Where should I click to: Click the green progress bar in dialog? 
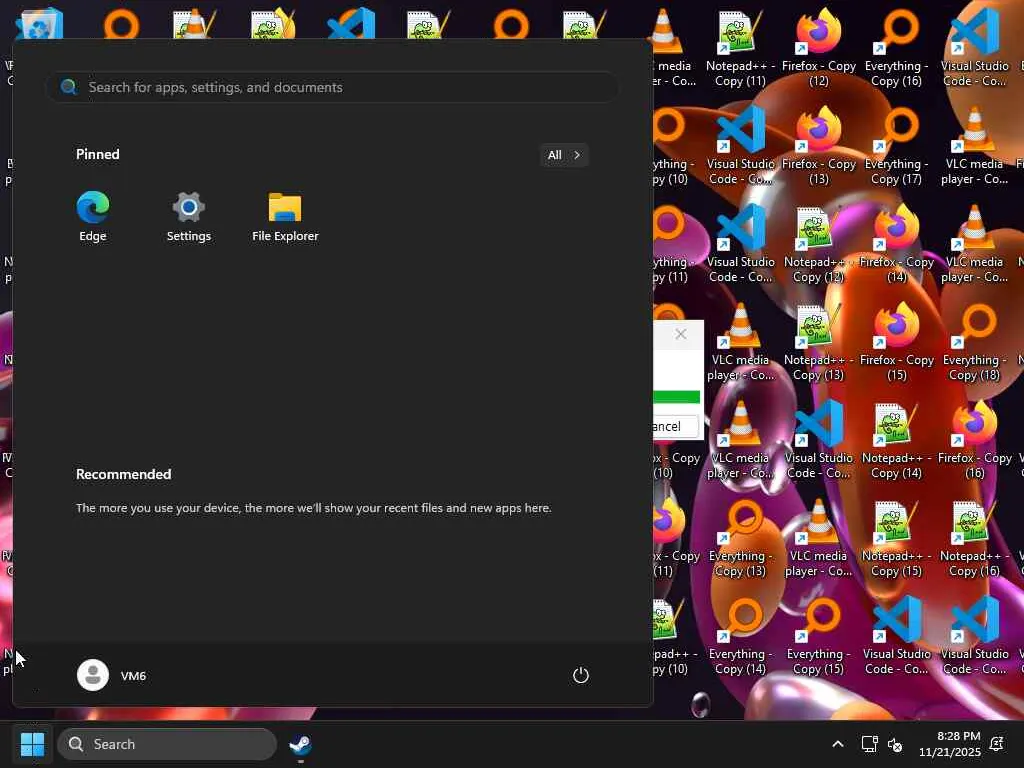click(677, 397)
